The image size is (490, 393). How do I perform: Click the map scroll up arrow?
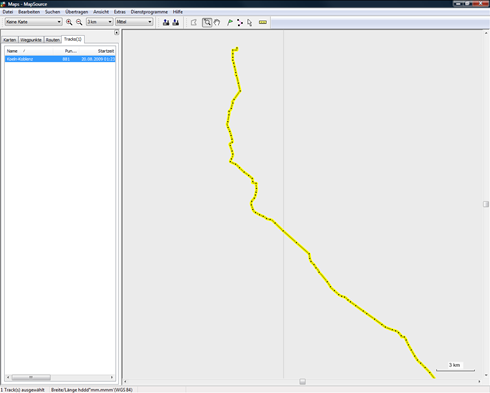[486, 33]
